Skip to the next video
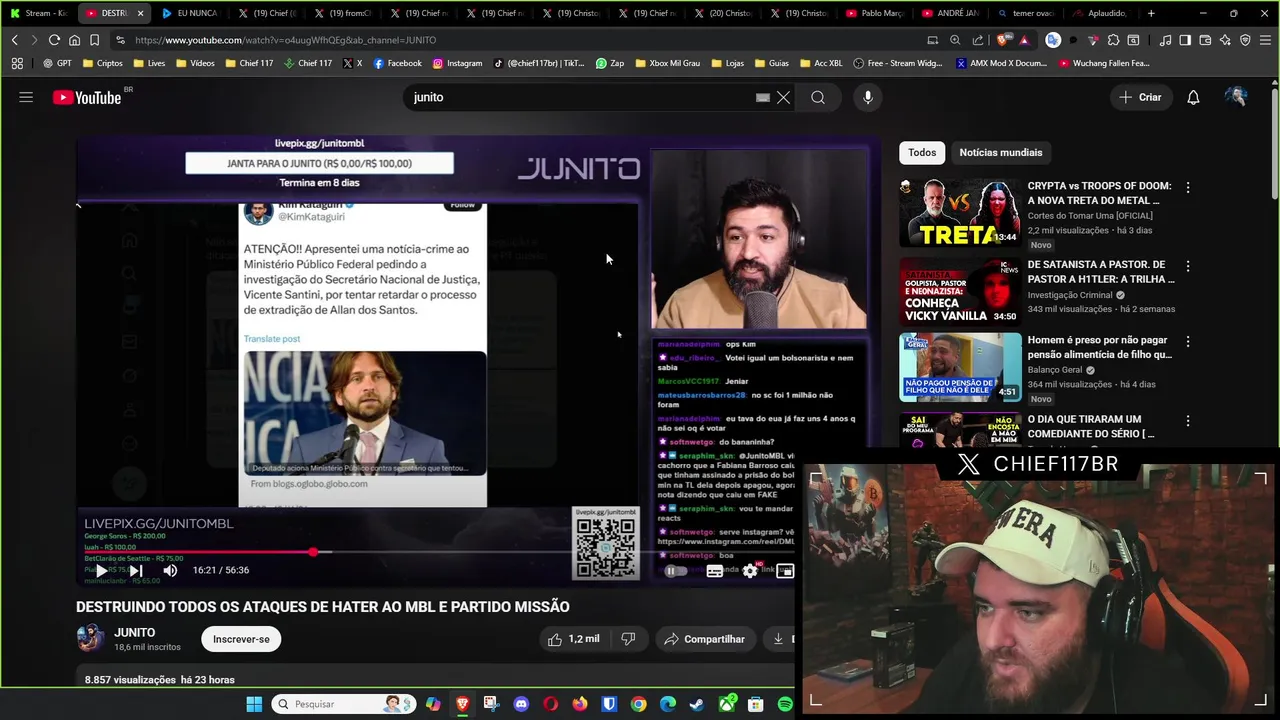The height and width of the screenshot is (720, 1280). 136,570
